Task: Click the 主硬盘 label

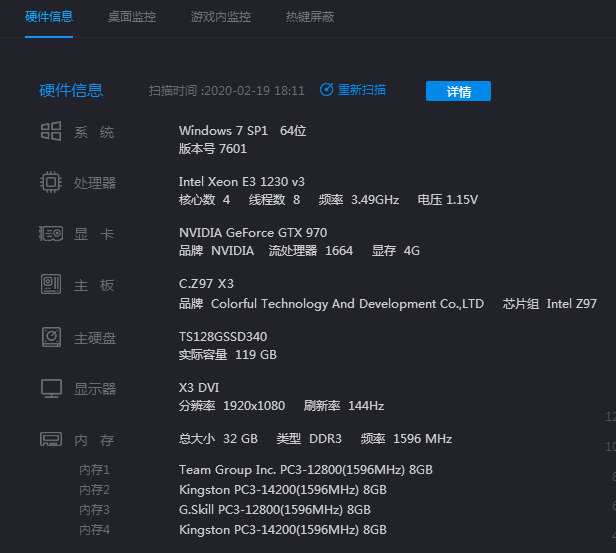Action: click(95, 338)
